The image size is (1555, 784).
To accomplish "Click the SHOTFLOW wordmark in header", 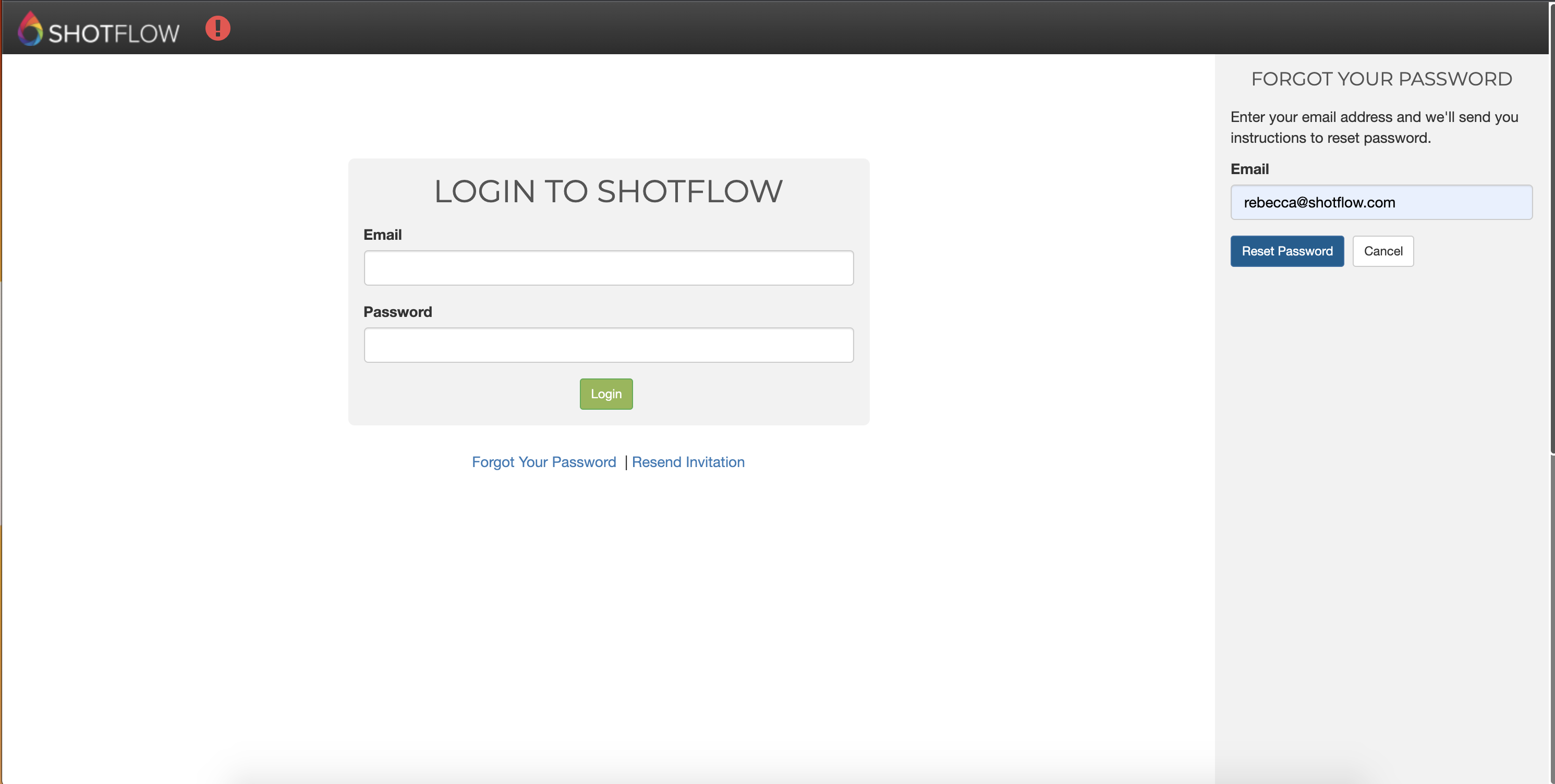I will [114, 33].
